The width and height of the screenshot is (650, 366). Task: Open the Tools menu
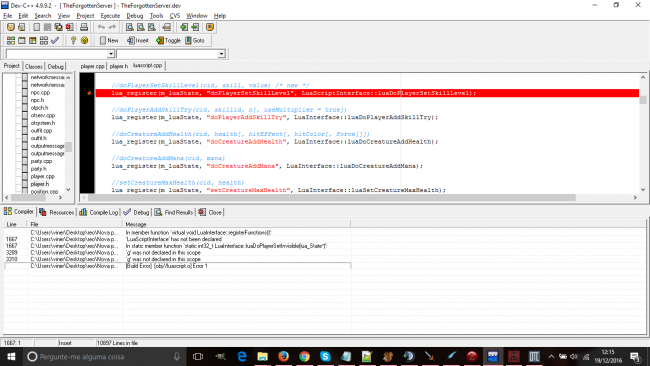click(x=156, y=16)
